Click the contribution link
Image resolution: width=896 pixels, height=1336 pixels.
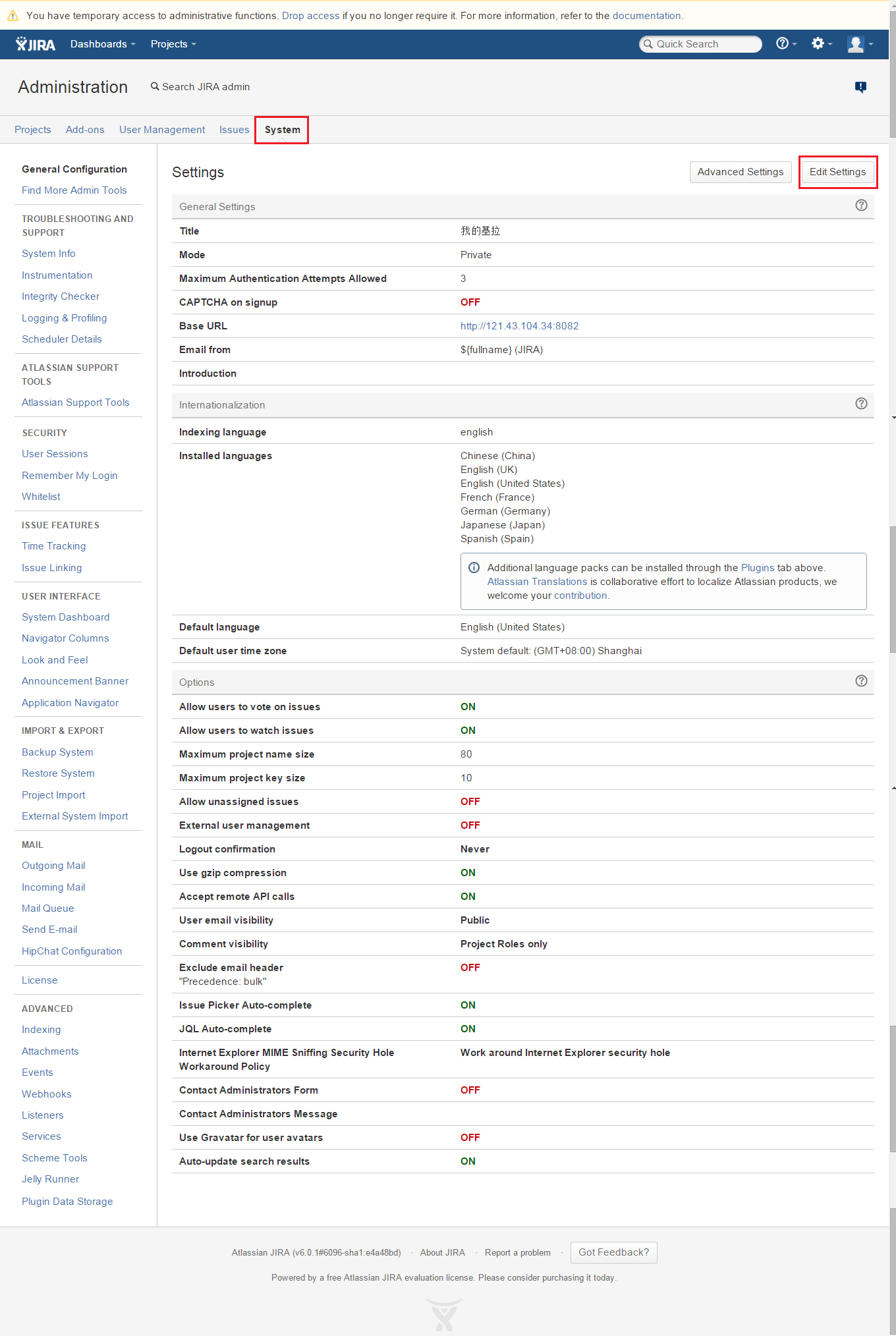[x=580, y=596]
